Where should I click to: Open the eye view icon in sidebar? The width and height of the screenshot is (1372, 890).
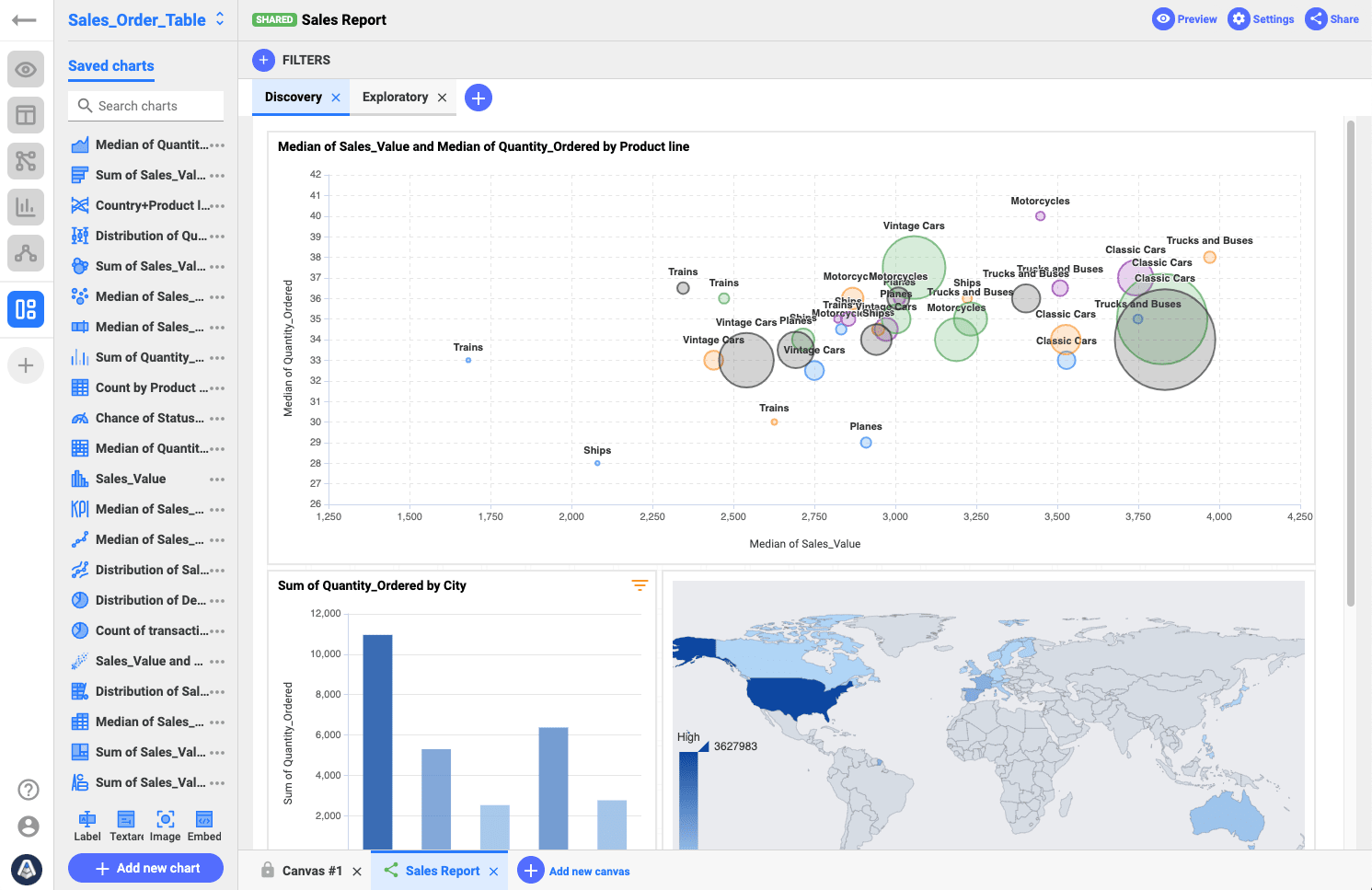coord(26,69)
